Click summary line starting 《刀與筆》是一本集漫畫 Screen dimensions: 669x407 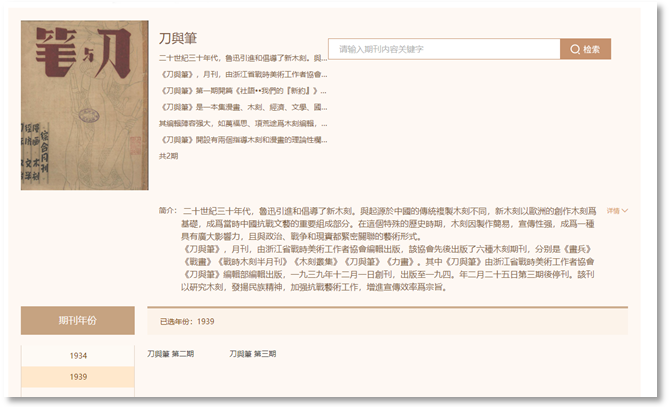coord(242,106)
